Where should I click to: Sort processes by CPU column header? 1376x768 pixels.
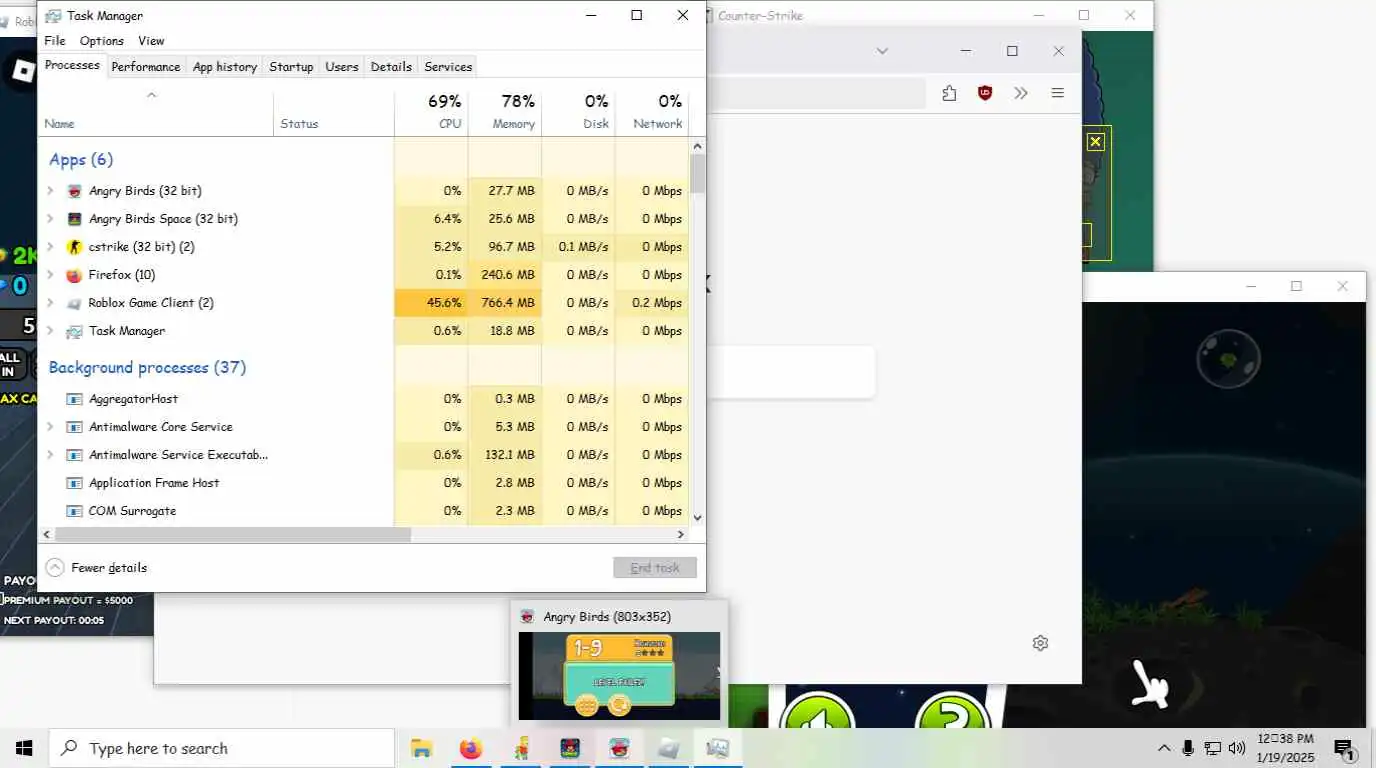431,112
